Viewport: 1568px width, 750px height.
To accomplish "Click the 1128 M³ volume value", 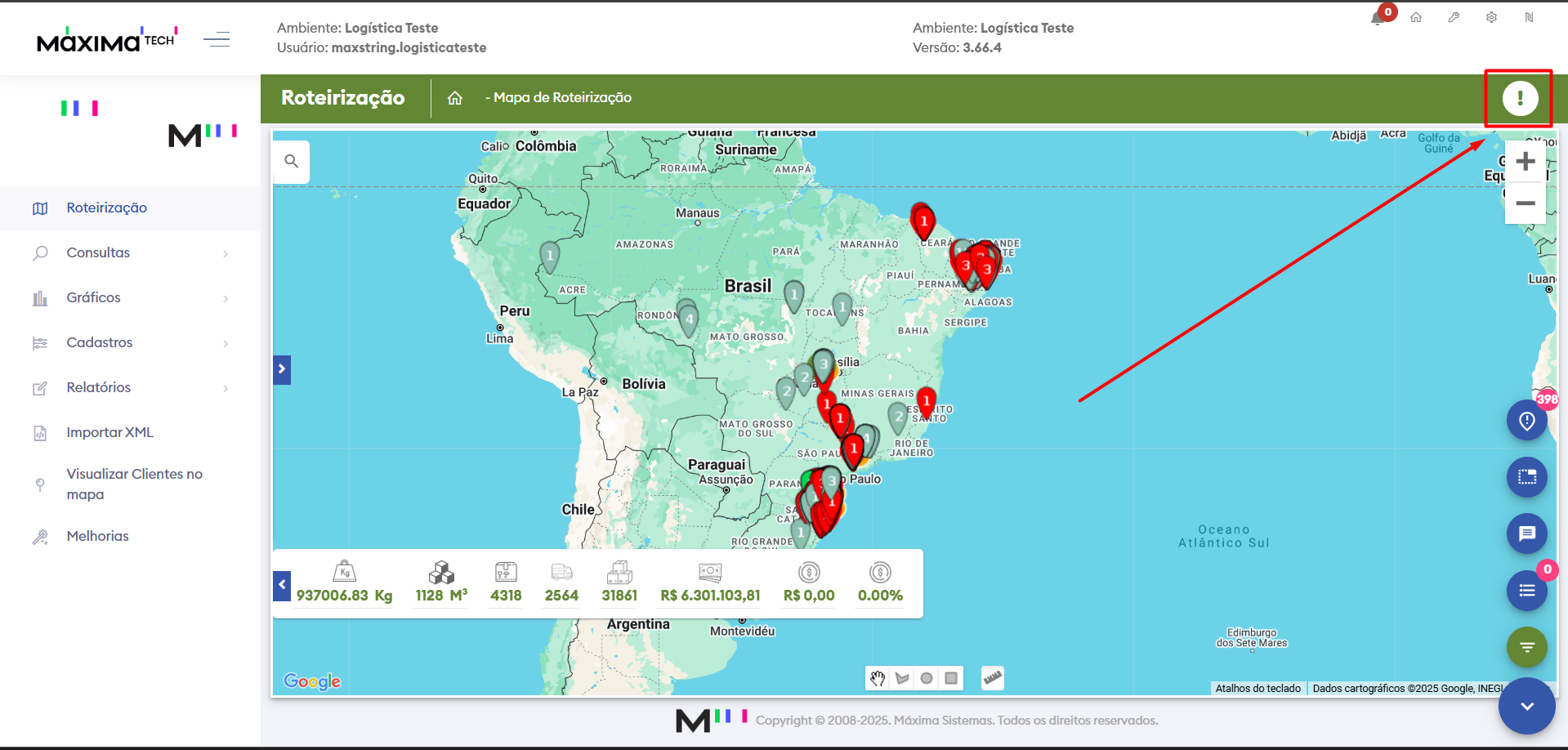I will pyautogui.click(x=441, y=596).
